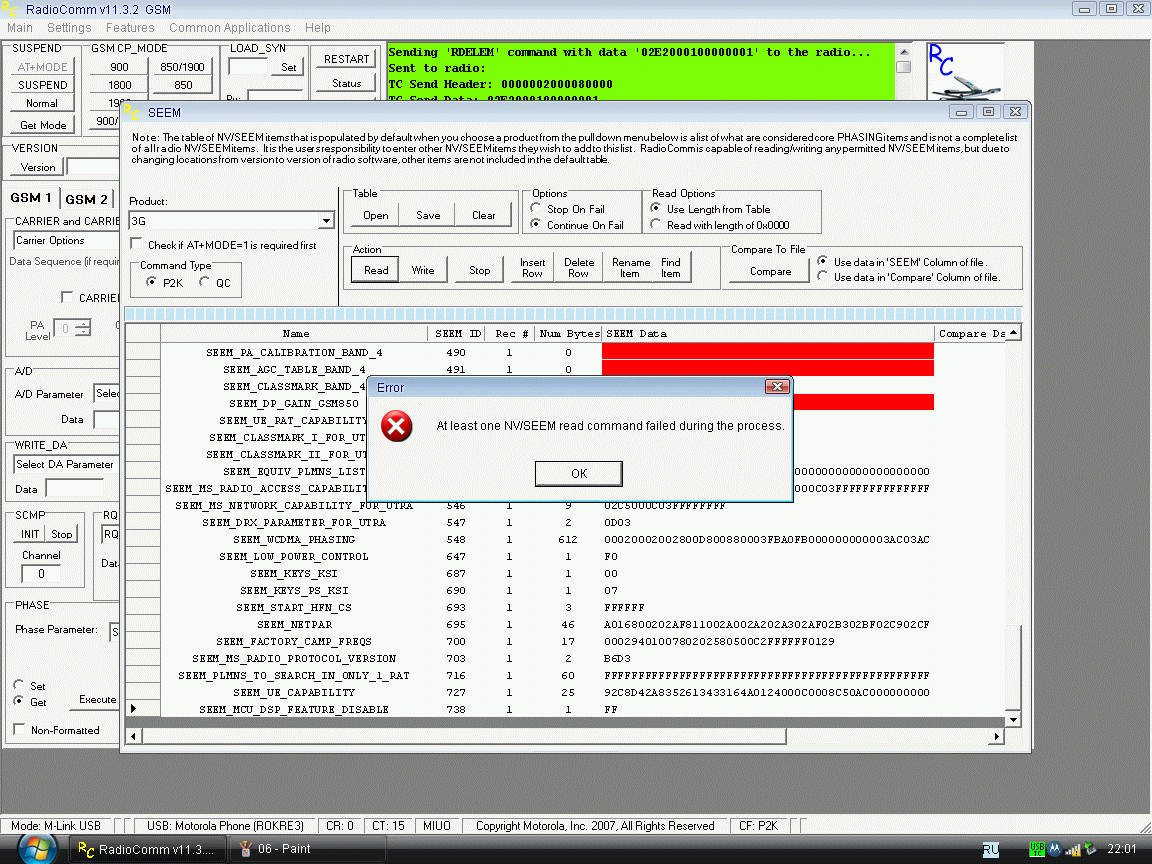1152x864 pixels.
Task: Select the Set radio button in PHASE
Action: (19, 685)
